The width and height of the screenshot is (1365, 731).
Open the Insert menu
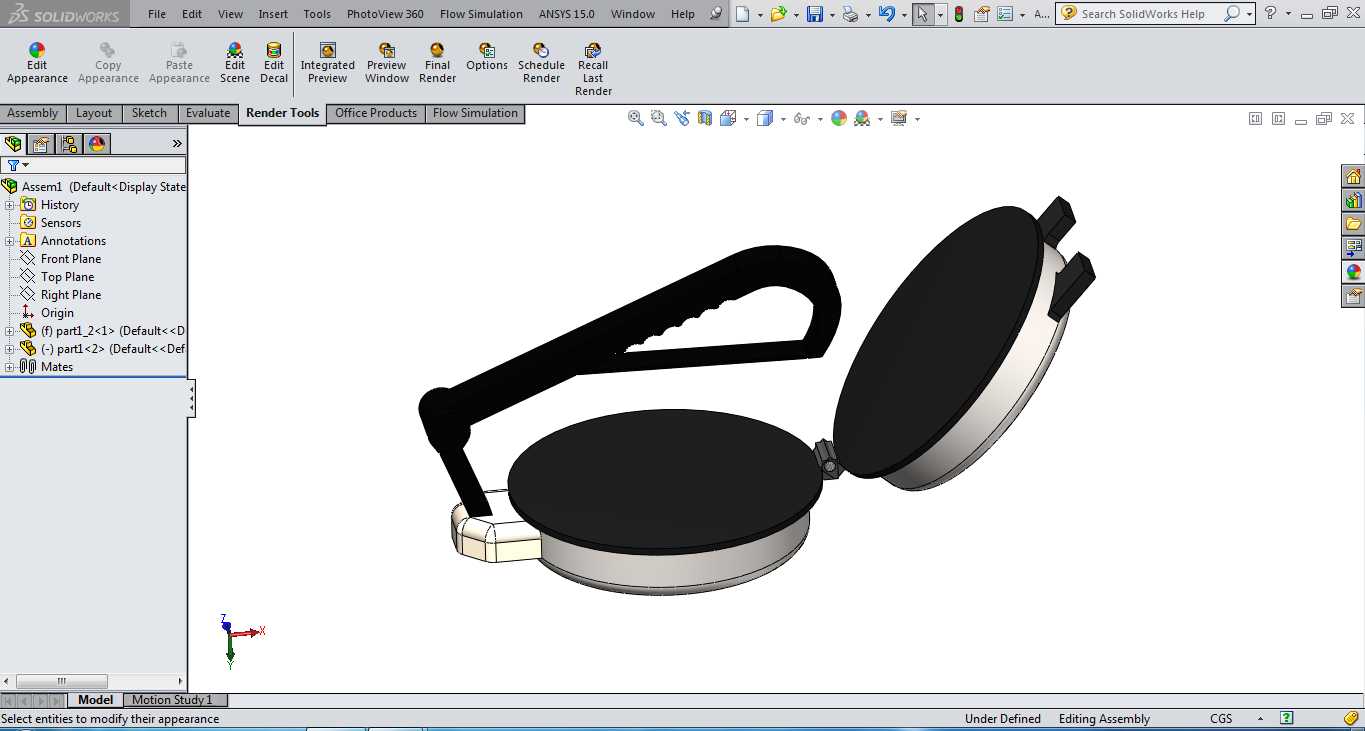[273, 14]
